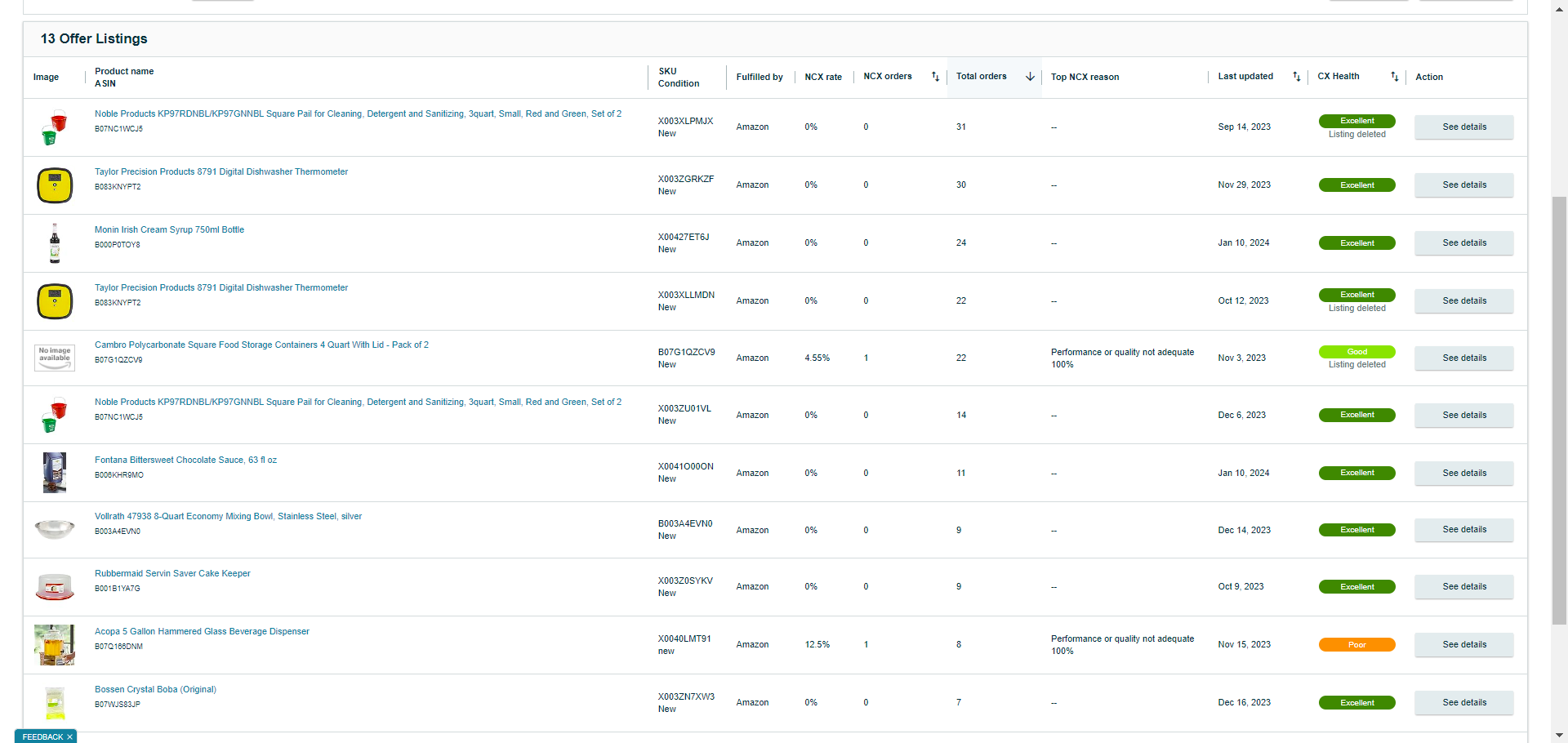Open Monin Irish Cream Syrup 750ml Bottle link

[x=169, y=229]
